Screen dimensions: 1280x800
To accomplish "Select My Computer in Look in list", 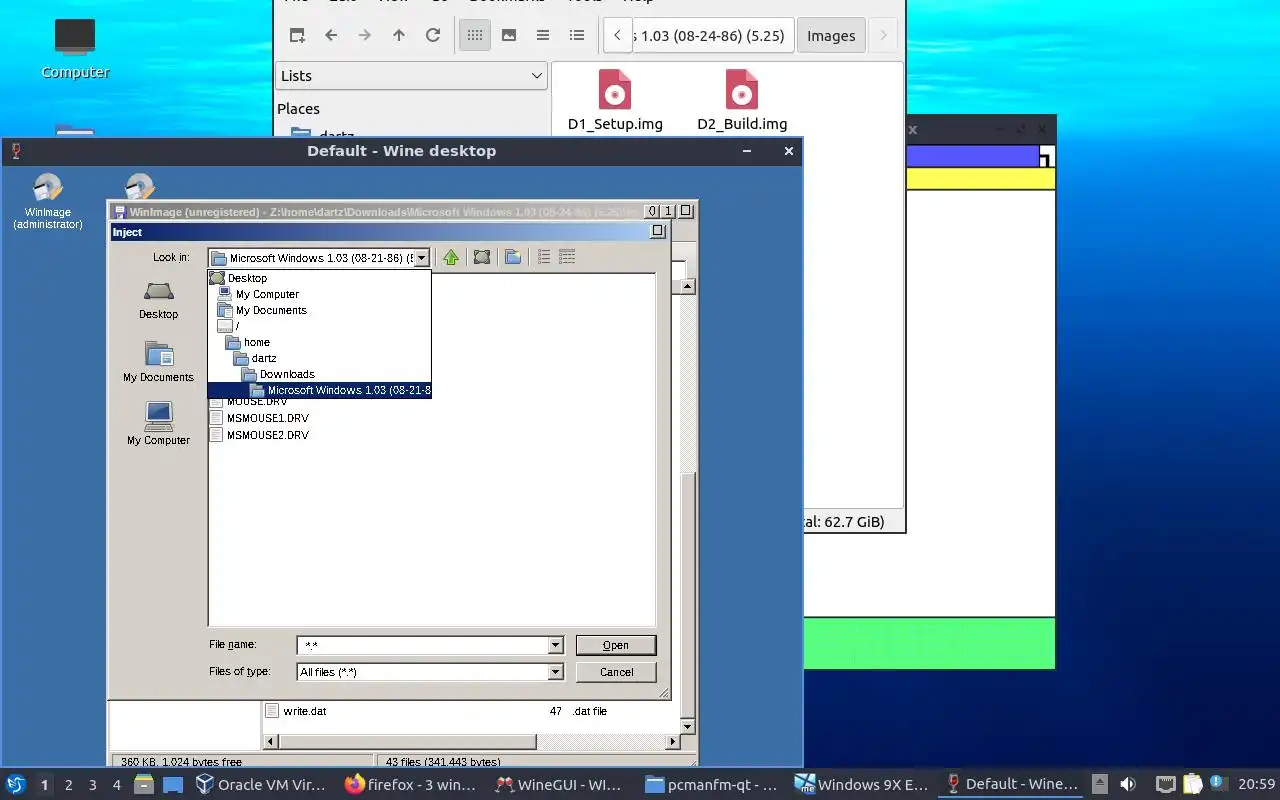I will pos(320,294).
